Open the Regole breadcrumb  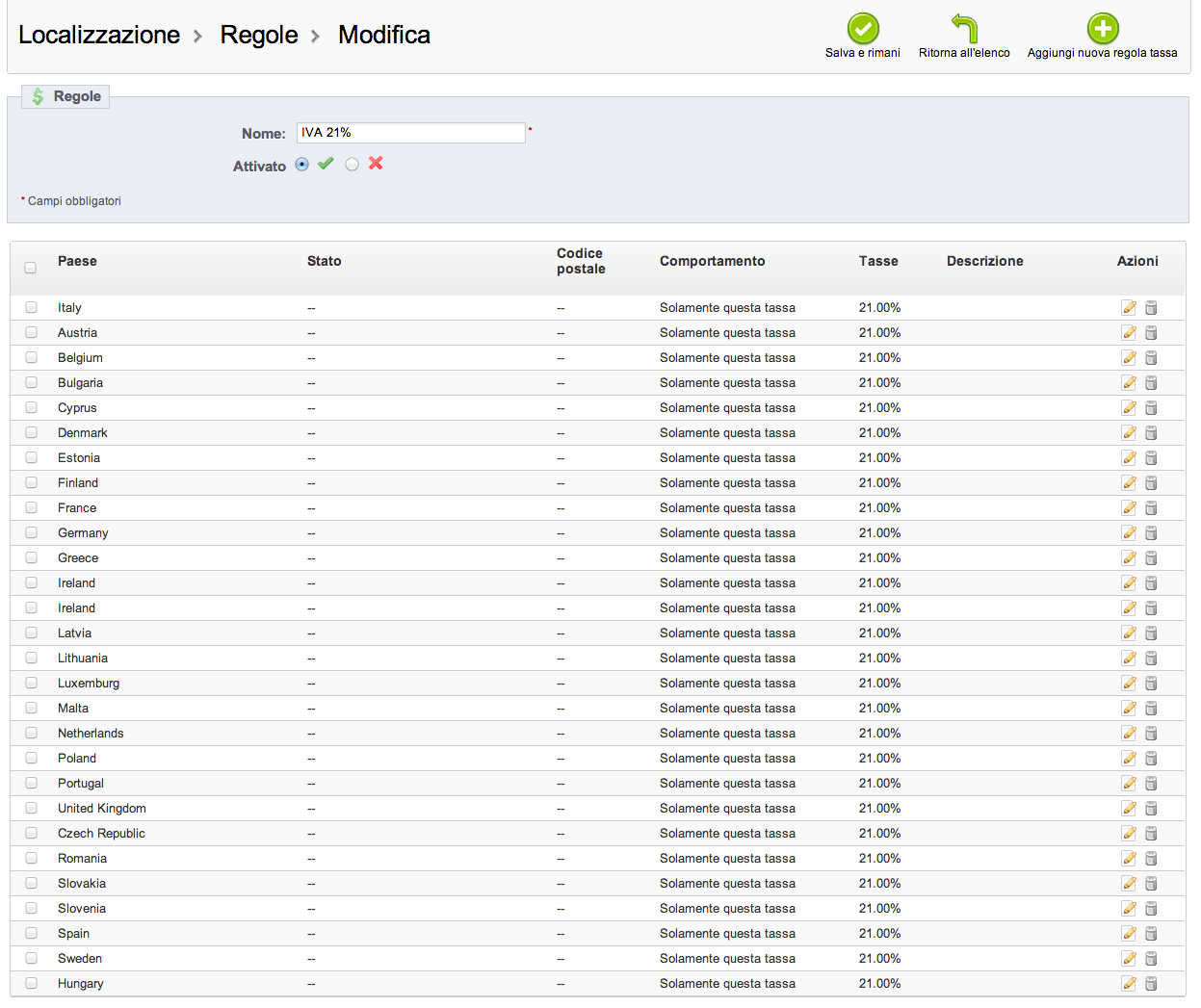tap(259, 35)
